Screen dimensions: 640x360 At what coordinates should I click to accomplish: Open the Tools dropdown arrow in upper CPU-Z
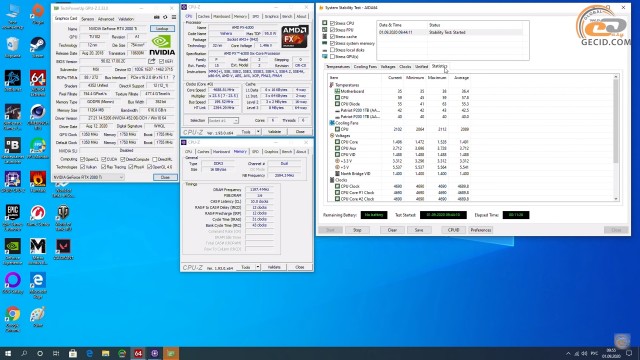tap(258, 132)
